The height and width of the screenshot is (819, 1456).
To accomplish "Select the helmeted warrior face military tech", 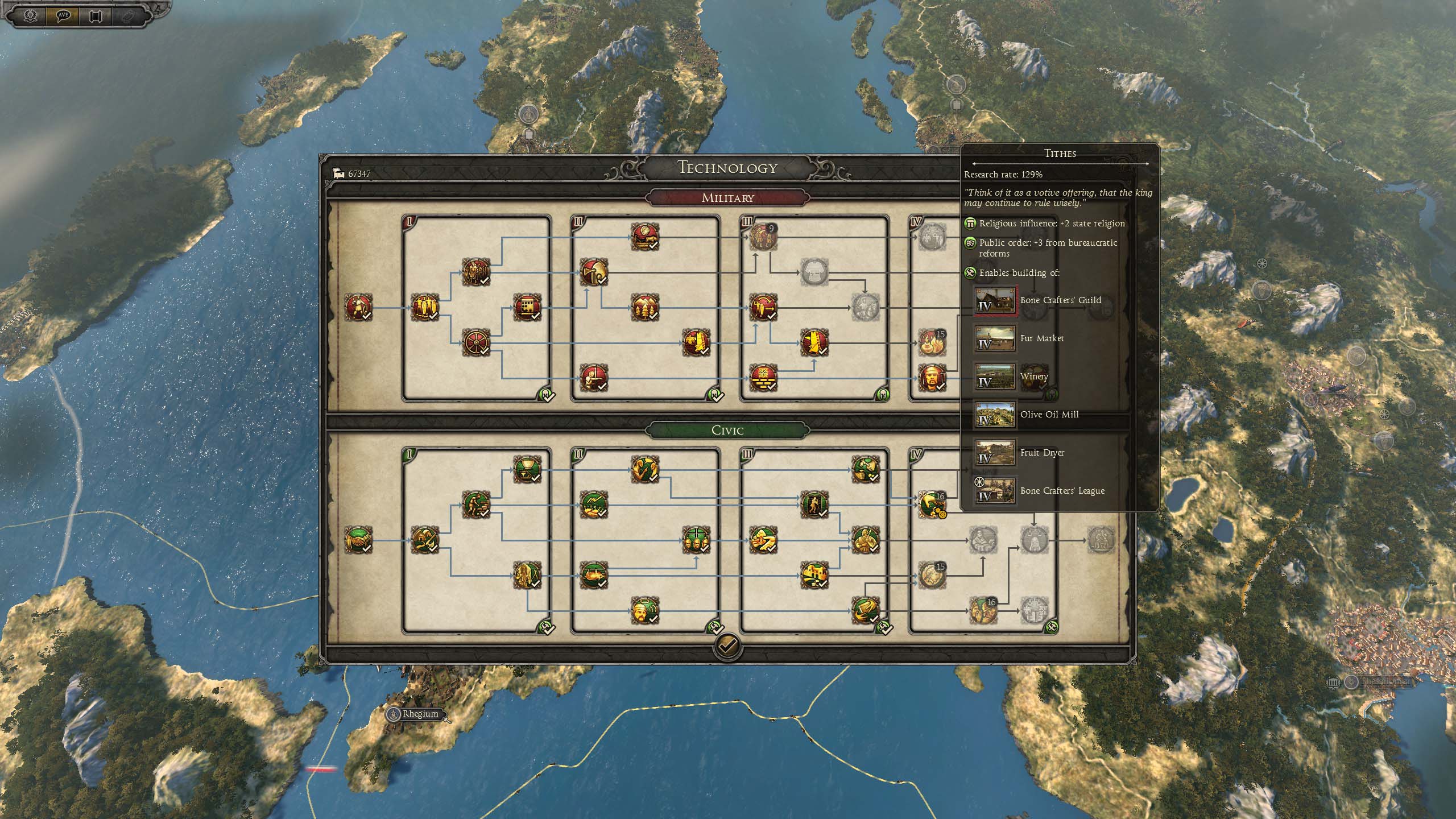I will coord(932,378).
